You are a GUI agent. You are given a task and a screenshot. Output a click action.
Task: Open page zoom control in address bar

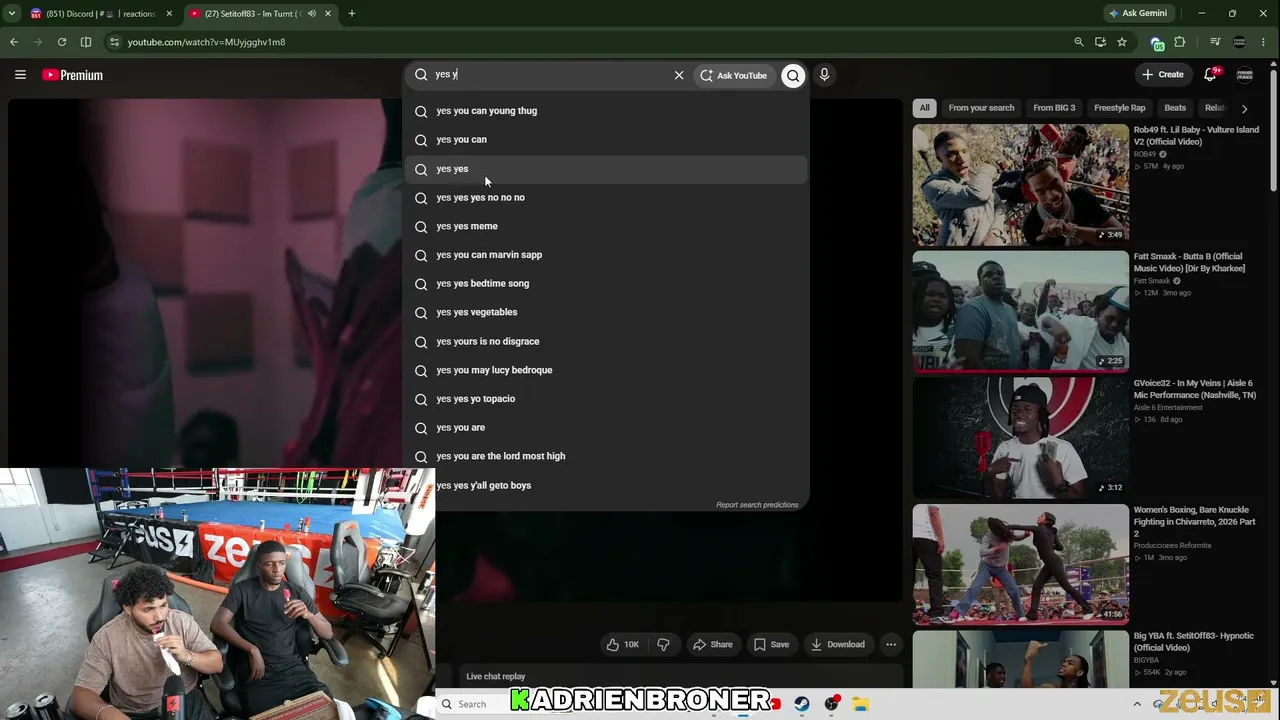[1078, 42]
